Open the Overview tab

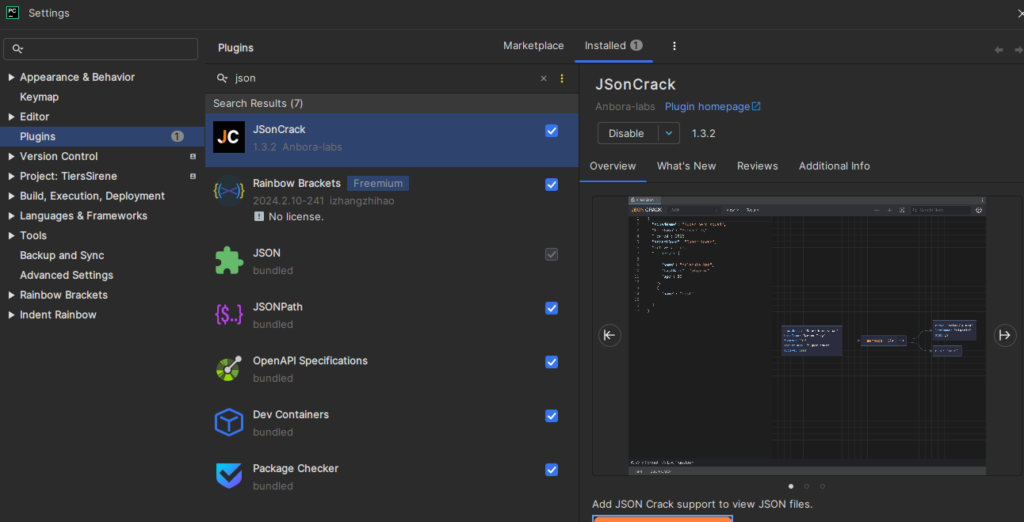tap(613, 166)
